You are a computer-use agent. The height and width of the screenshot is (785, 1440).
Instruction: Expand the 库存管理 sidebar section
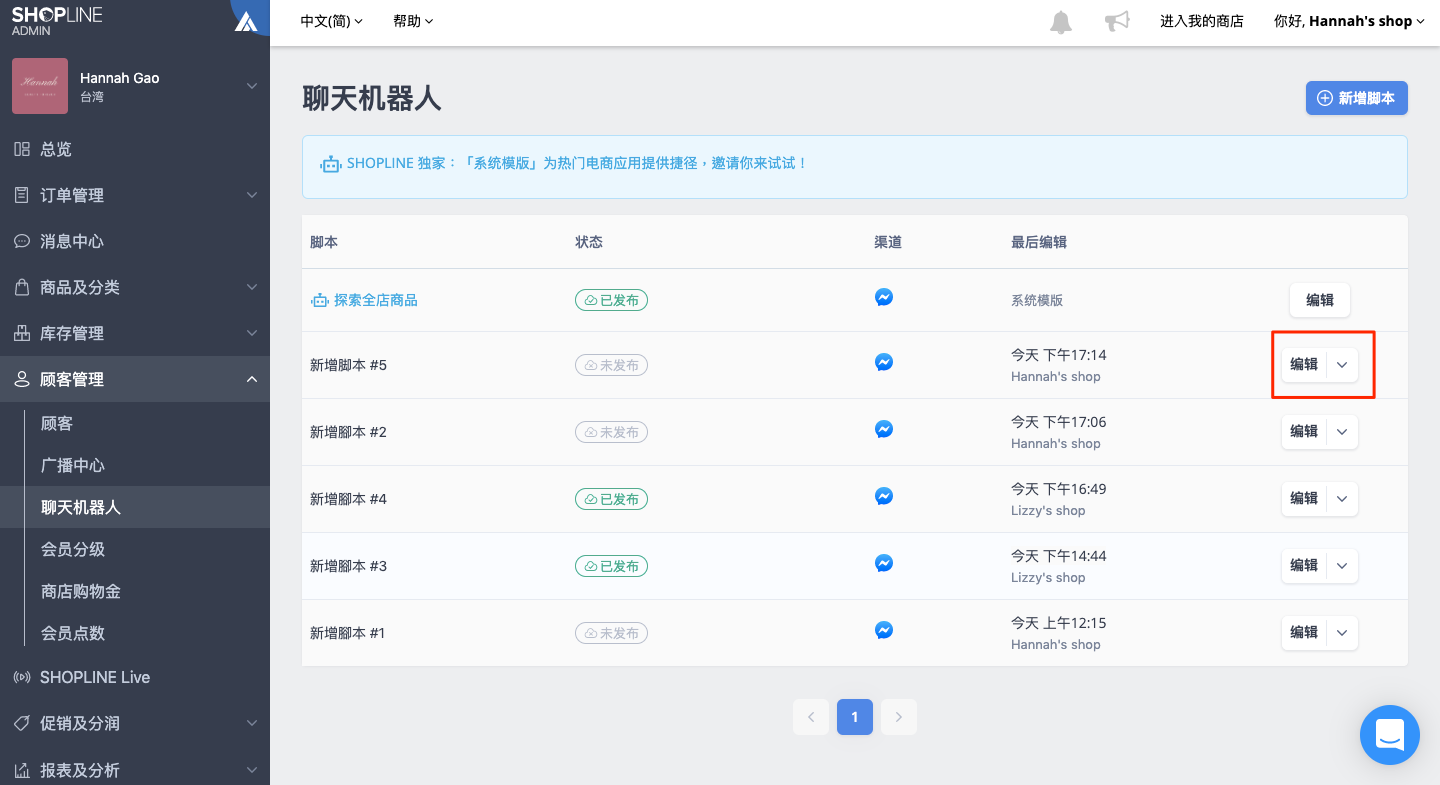coord(252,333)
